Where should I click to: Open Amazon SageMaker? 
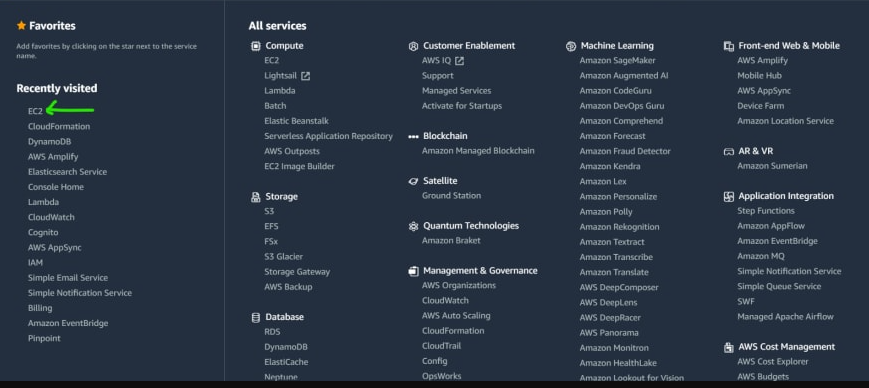point(617,60)
